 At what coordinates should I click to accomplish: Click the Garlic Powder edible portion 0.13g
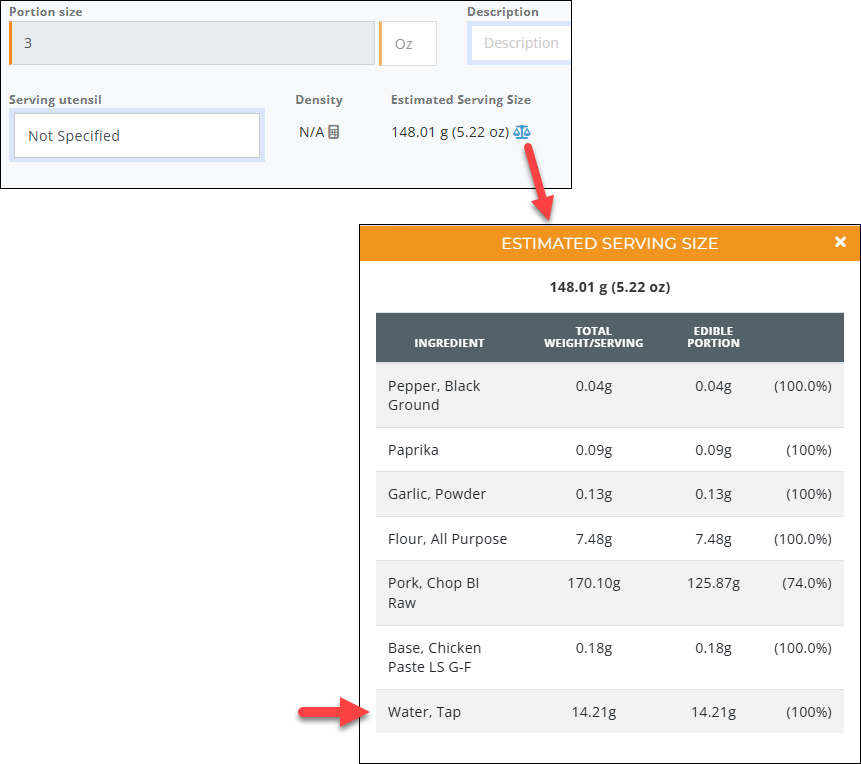pyautogui.click(x=713, y=494)
